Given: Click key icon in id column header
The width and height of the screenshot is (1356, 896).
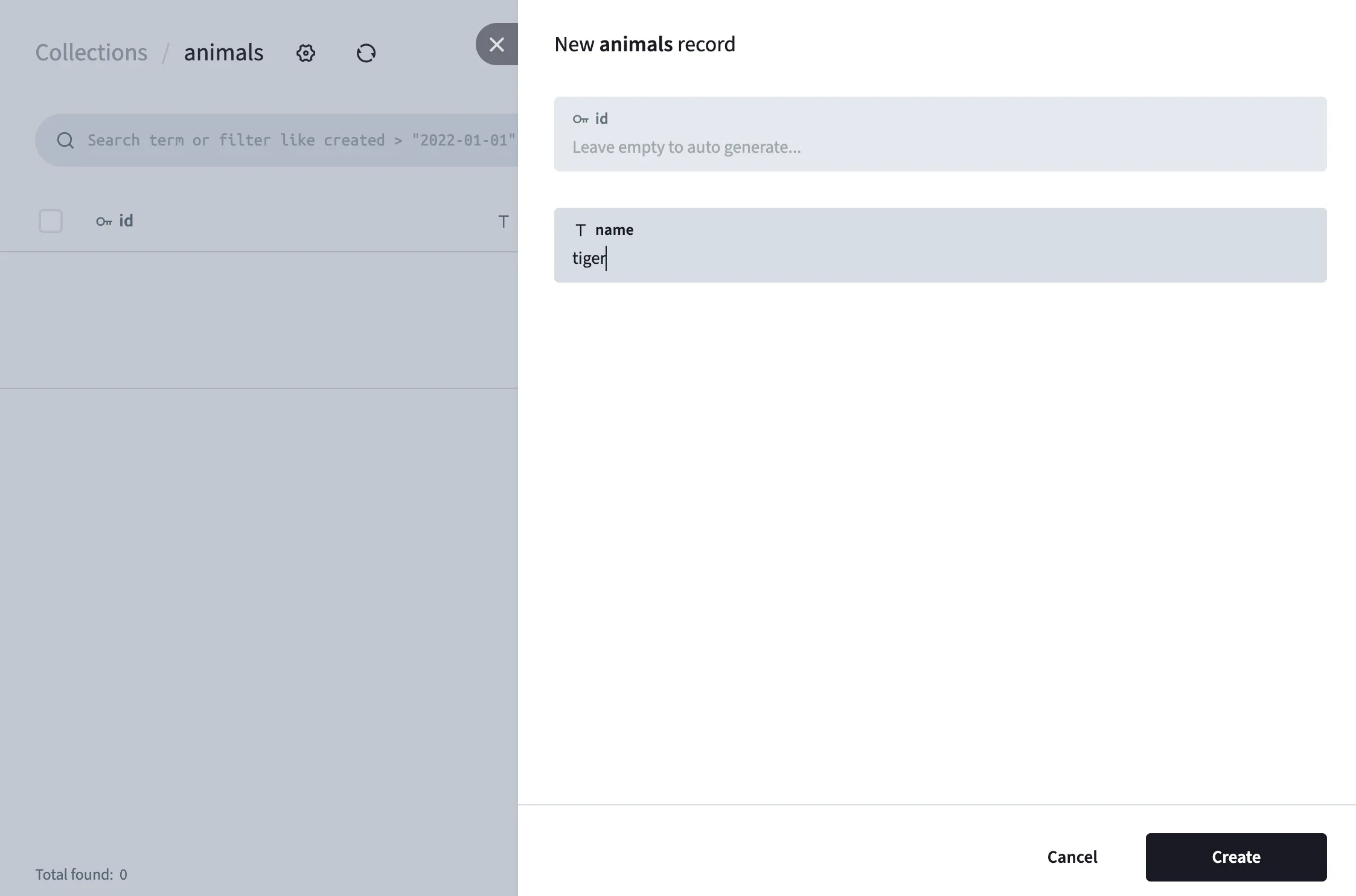Looking at the screenshot, I should tap(104, 222).
